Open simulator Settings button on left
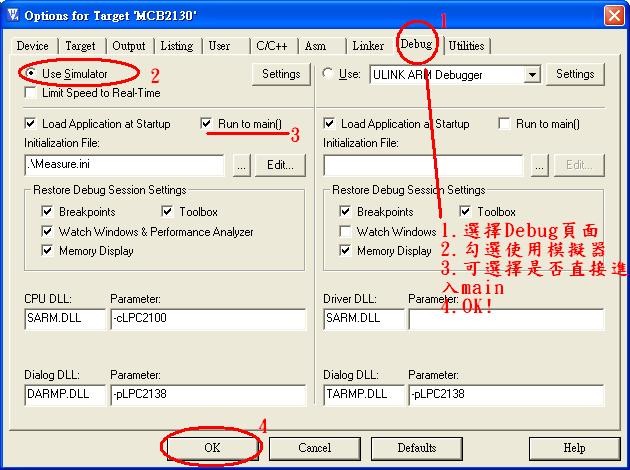Viewport: 630px width, 470px height. click(281, 74)
